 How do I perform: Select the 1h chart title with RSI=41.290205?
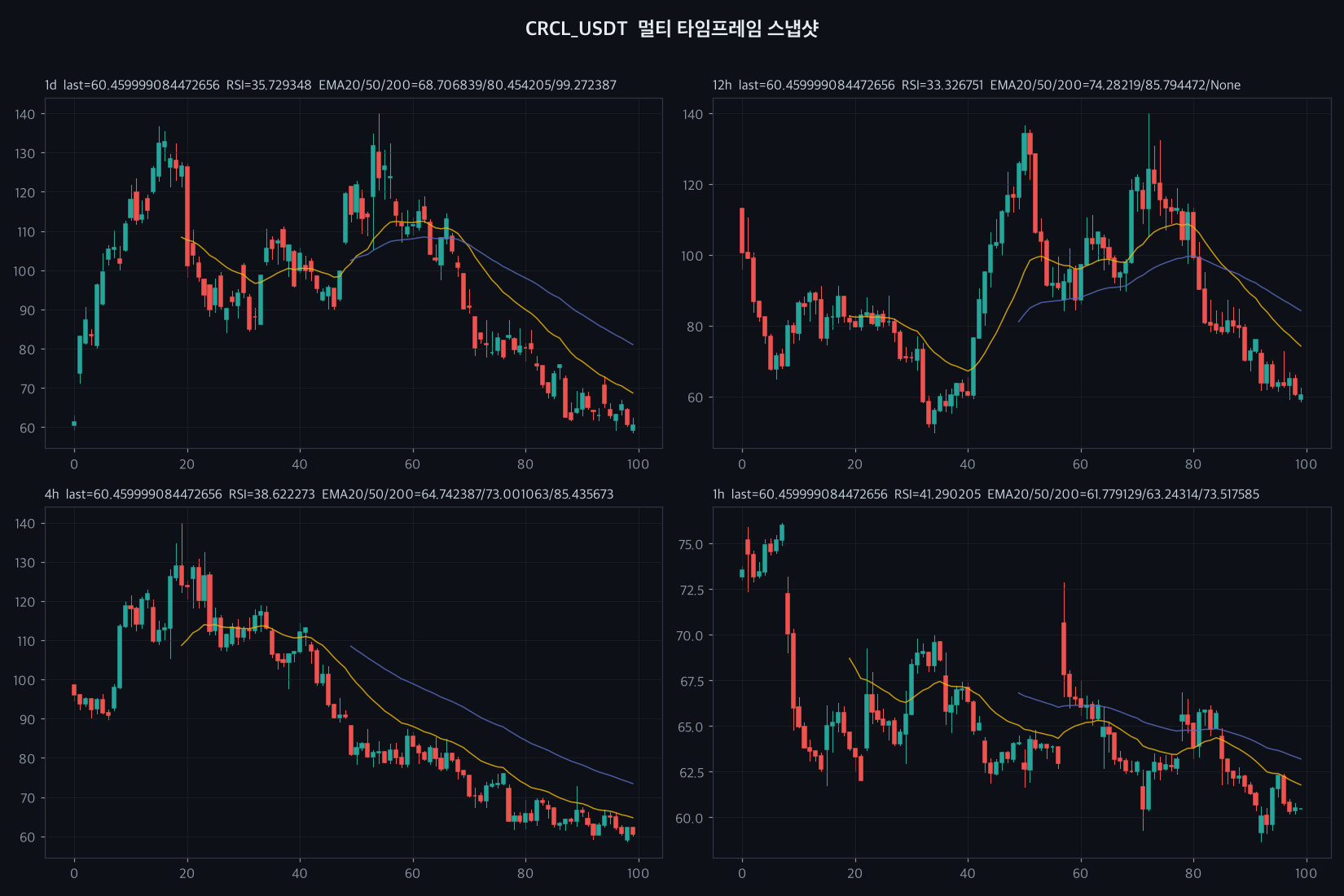click(x=986, y=494)
